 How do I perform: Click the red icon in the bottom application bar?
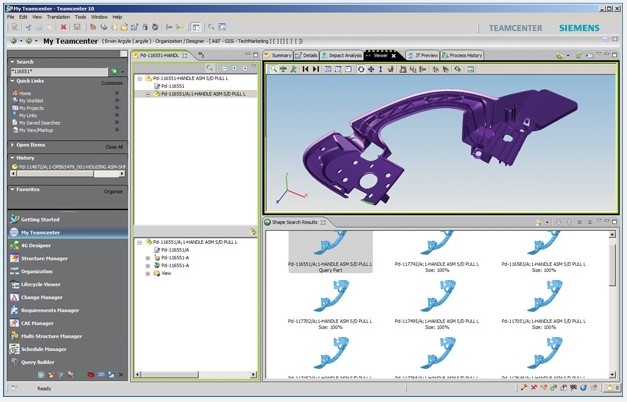91,375
